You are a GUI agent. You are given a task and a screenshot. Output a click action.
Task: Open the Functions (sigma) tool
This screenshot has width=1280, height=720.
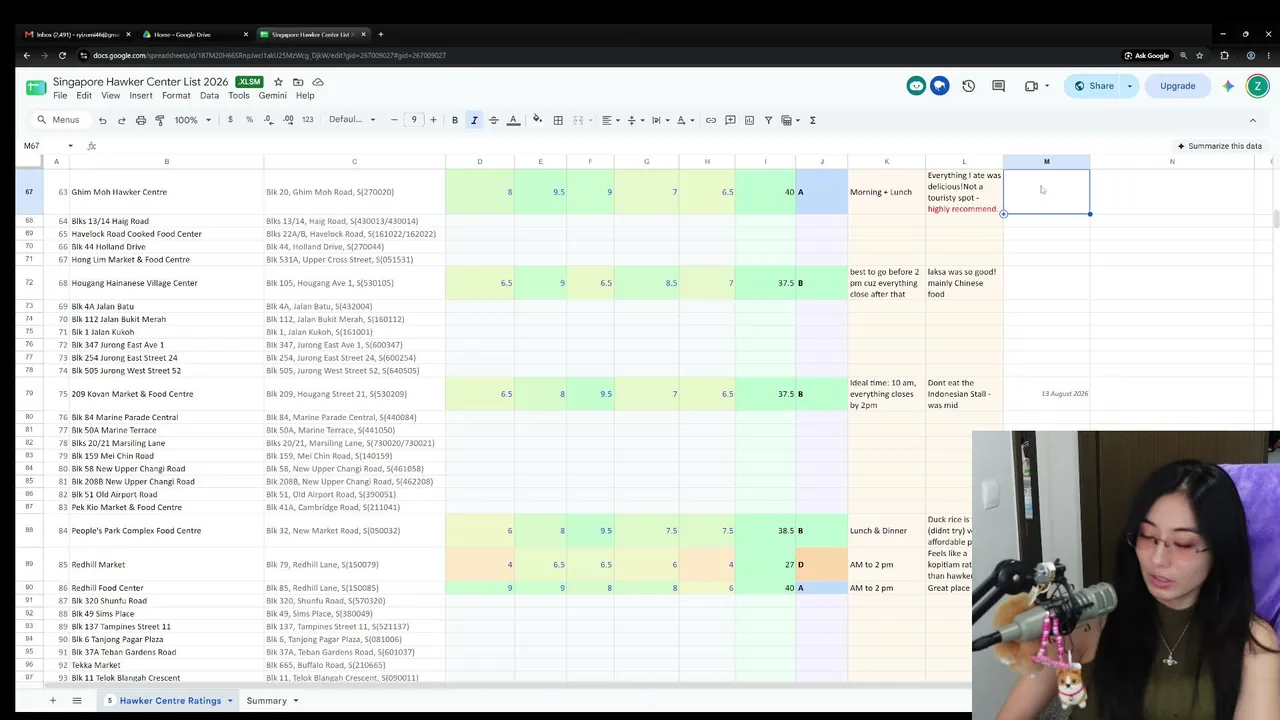[x=812, y=120]
